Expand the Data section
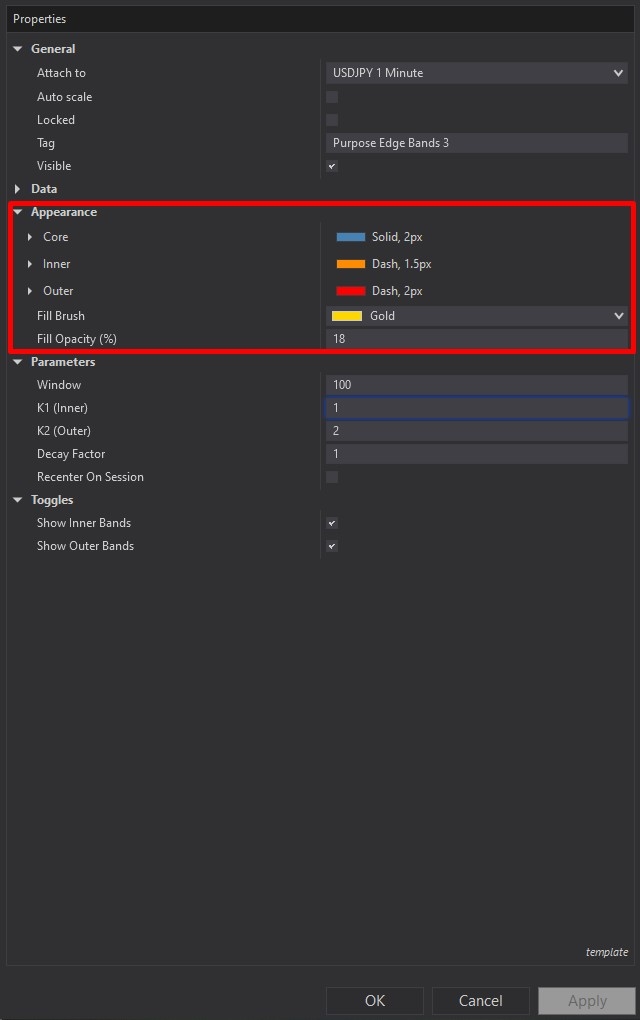This screenshot has width=640, height=1020. pyautogui.click(x=18, y=189)
